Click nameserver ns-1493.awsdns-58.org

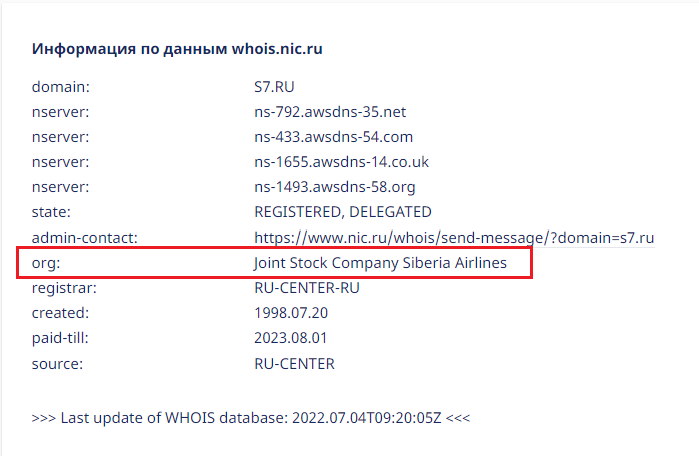[x=335, y=187]
